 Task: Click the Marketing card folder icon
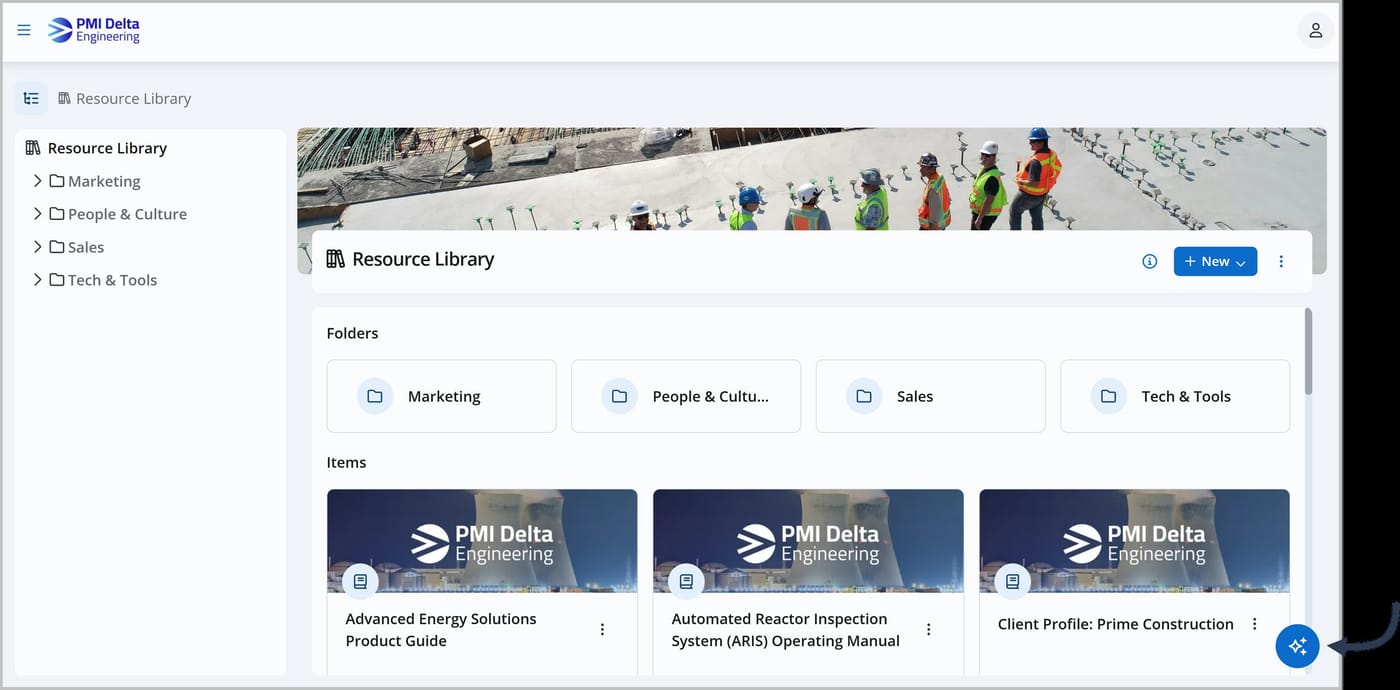[375, 396]
